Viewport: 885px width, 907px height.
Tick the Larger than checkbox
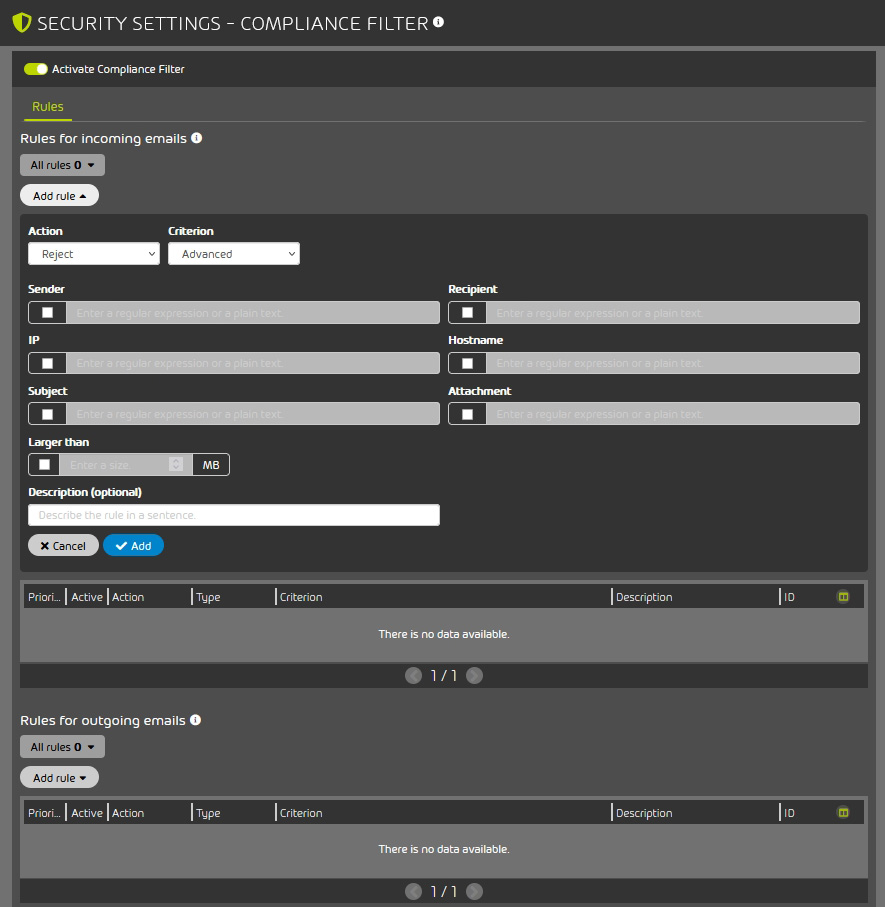point(44,465)
